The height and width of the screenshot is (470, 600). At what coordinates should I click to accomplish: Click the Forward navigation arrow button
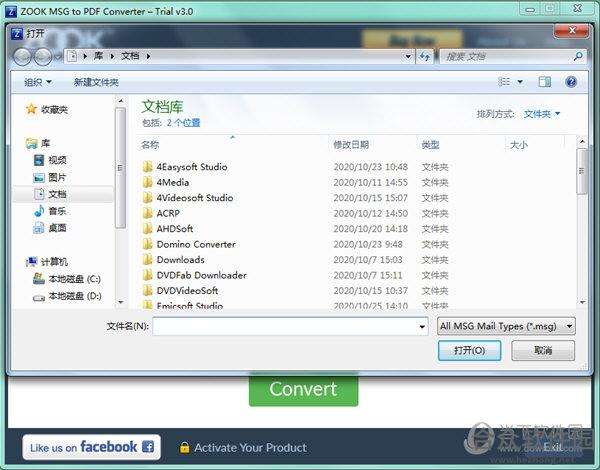[43, 57]
